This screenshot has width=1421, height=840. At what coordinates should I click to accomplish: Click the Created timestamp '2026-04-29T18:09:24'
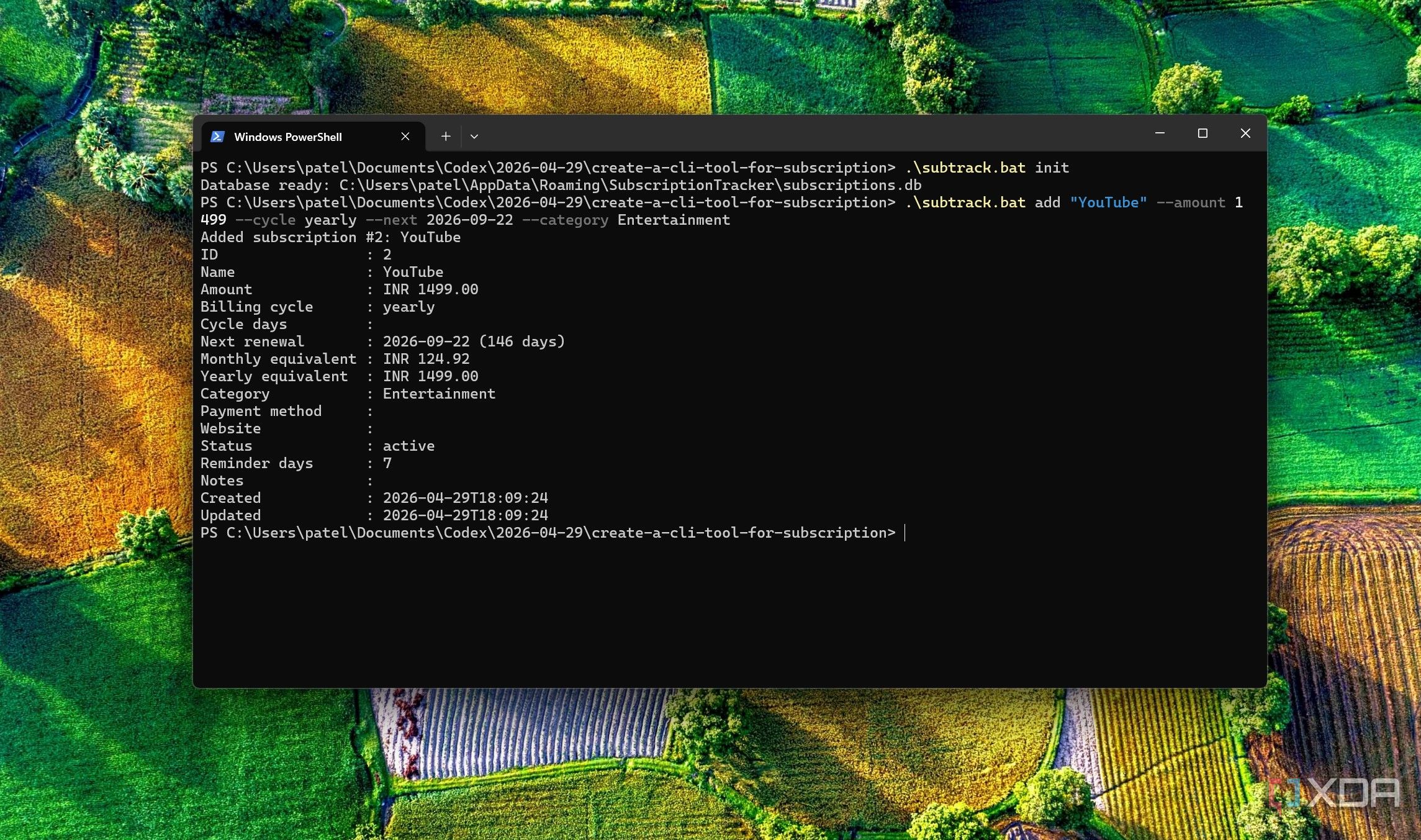pyautogui.click(x=465, y=498)
